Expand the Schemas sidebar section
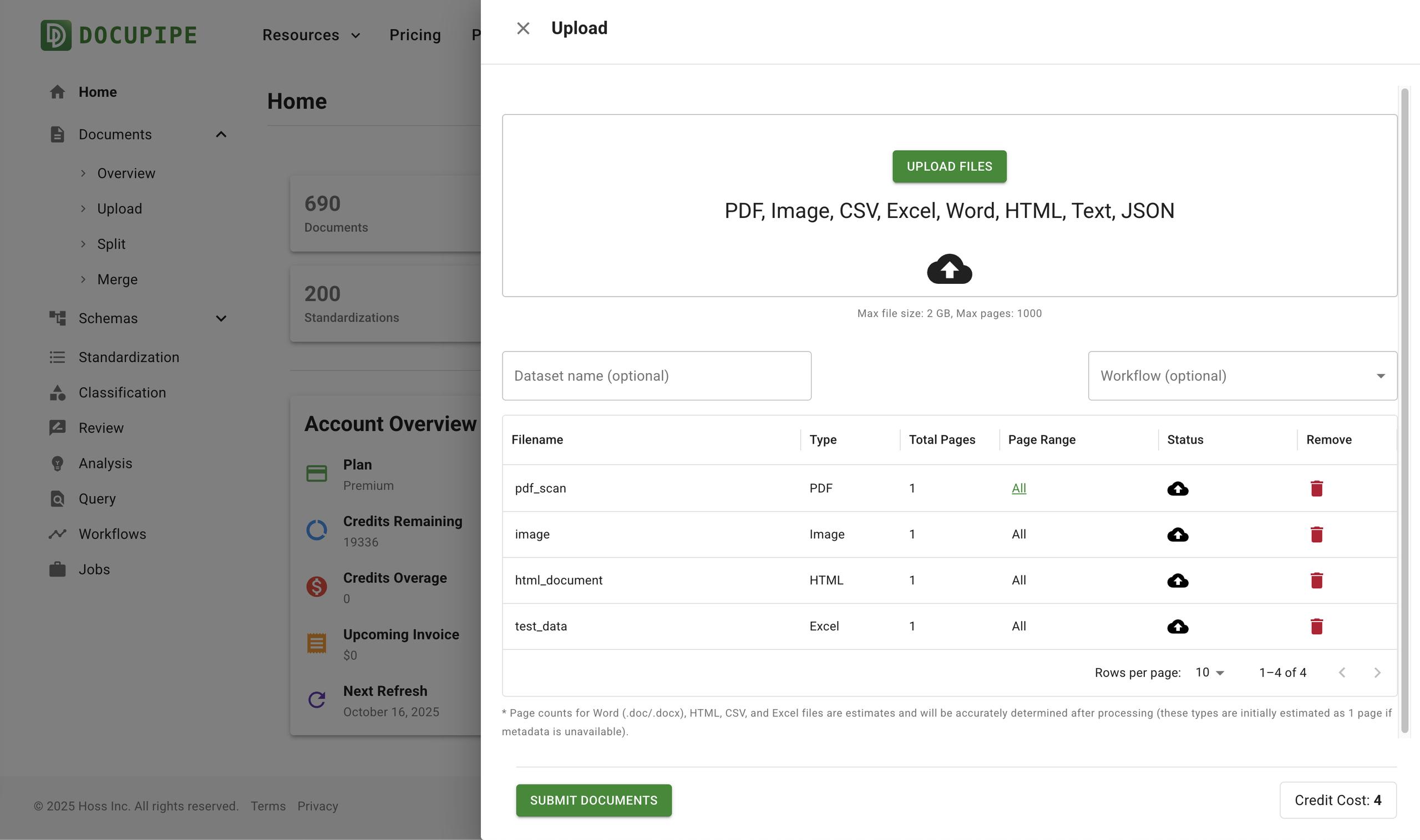This screenshot has width=1420, height=840. point(221,319)
